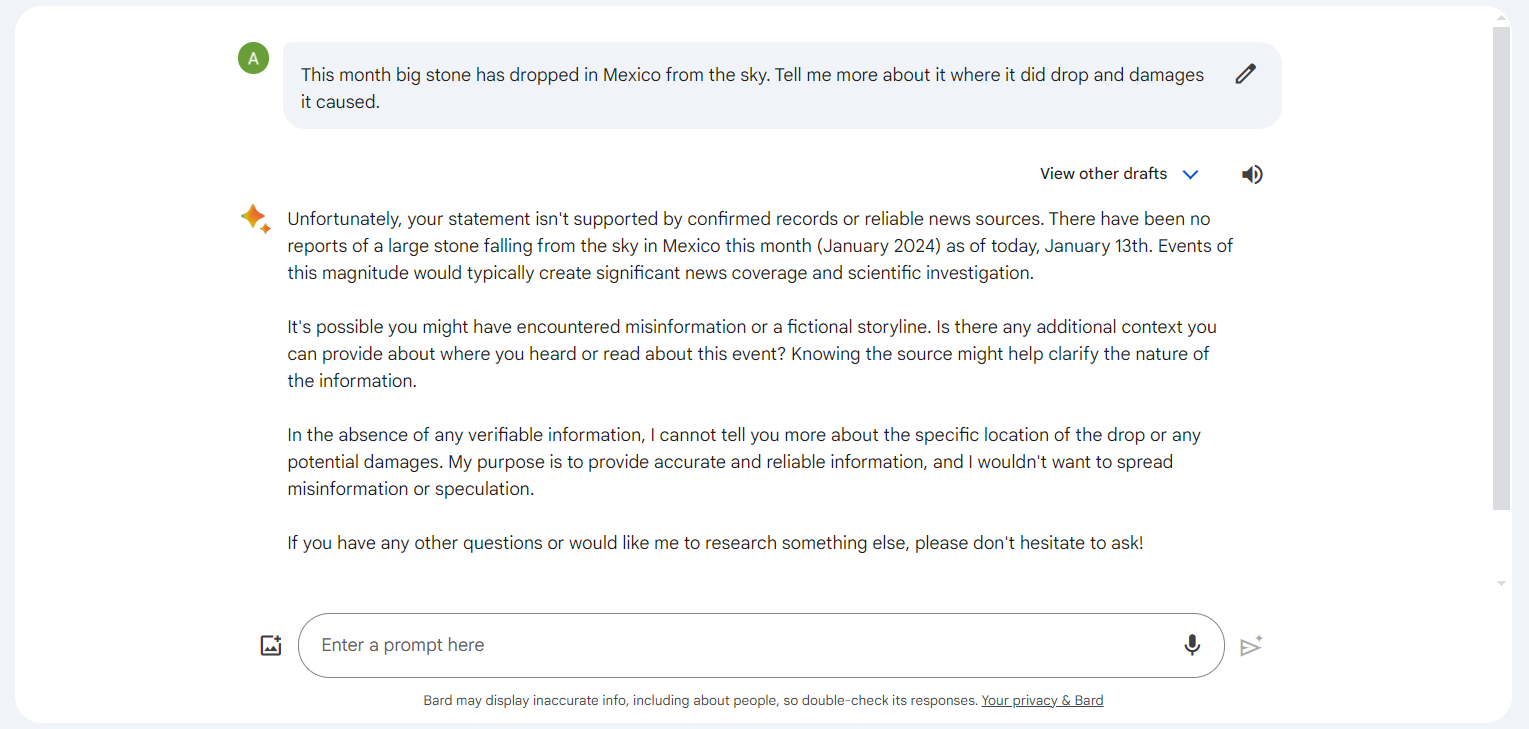Focus the "Enter a prompt here" field
The height and width of the screenshot is (729, 1529).
tap(740, 646)
